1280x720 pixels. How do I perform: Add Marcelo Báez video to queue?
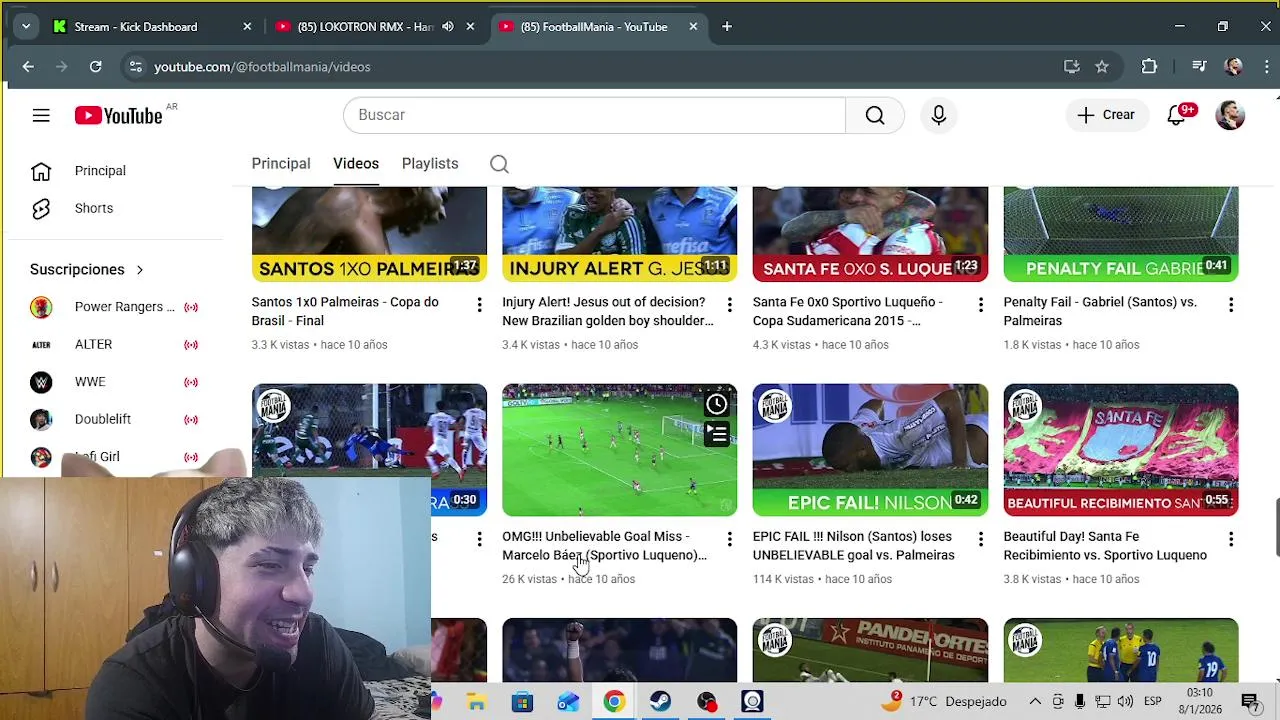(716, 434)
